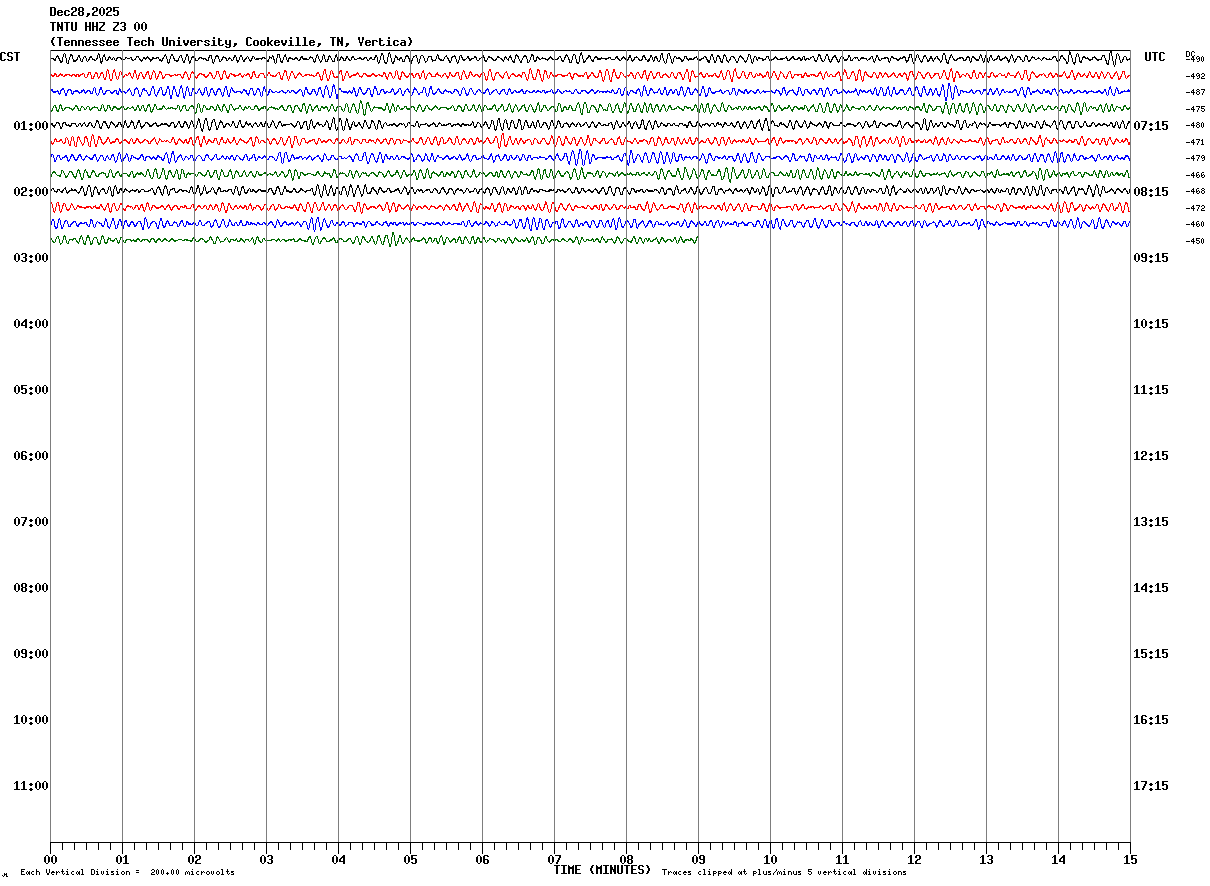Select the 08:00 CST hour label
The width and height of the screenshot is (1210, 886).
[x=31, y=588]
